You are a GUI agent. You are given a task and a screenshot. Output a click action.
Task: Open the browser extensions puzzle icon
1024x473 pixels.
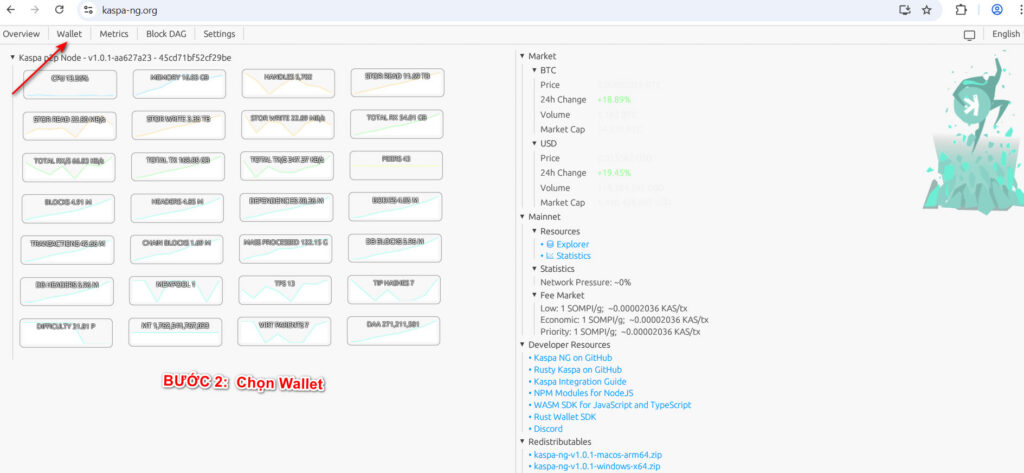point(961,10)
